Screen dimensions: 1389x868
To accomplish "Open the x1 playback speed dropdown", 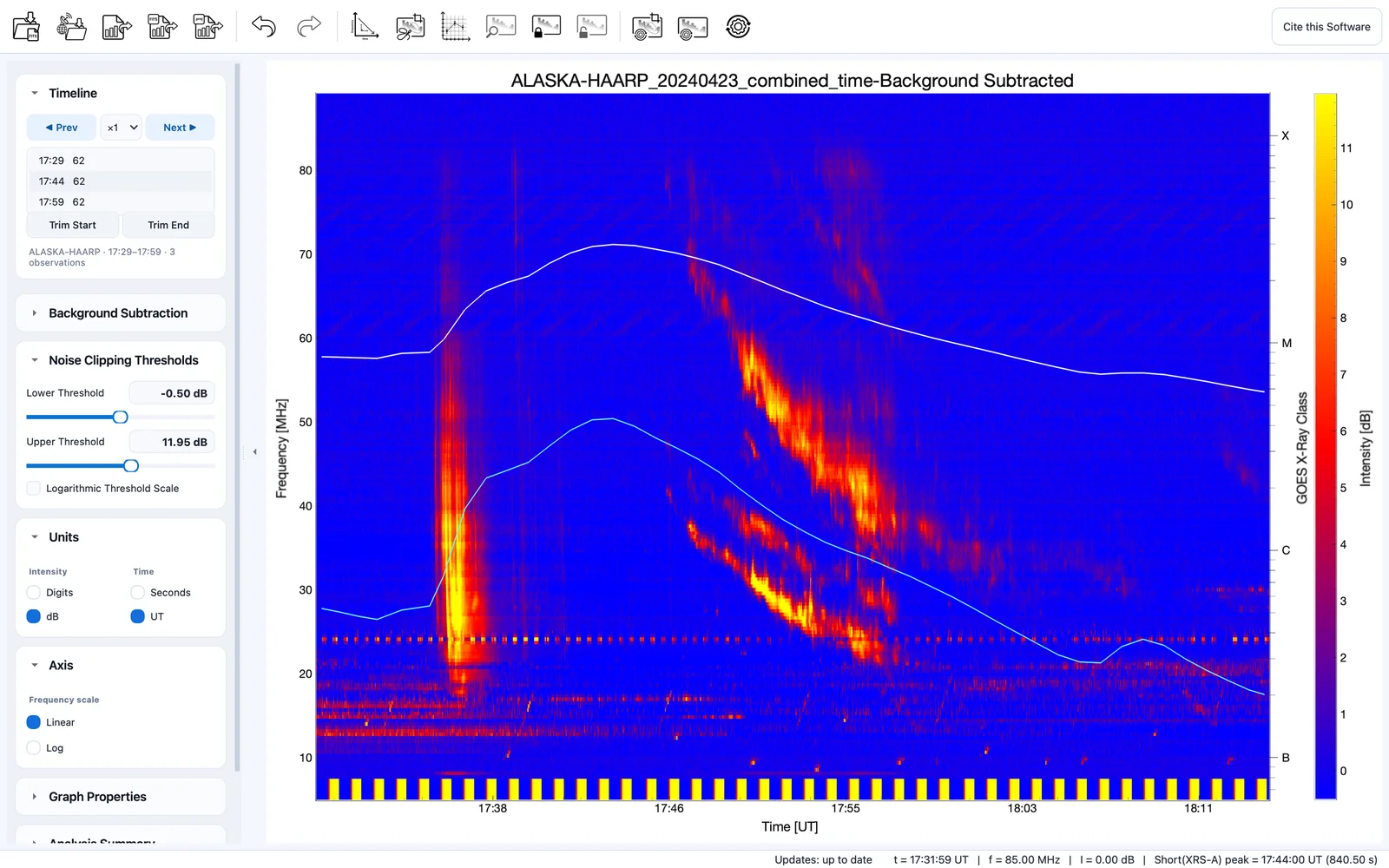I will point(121,127).
